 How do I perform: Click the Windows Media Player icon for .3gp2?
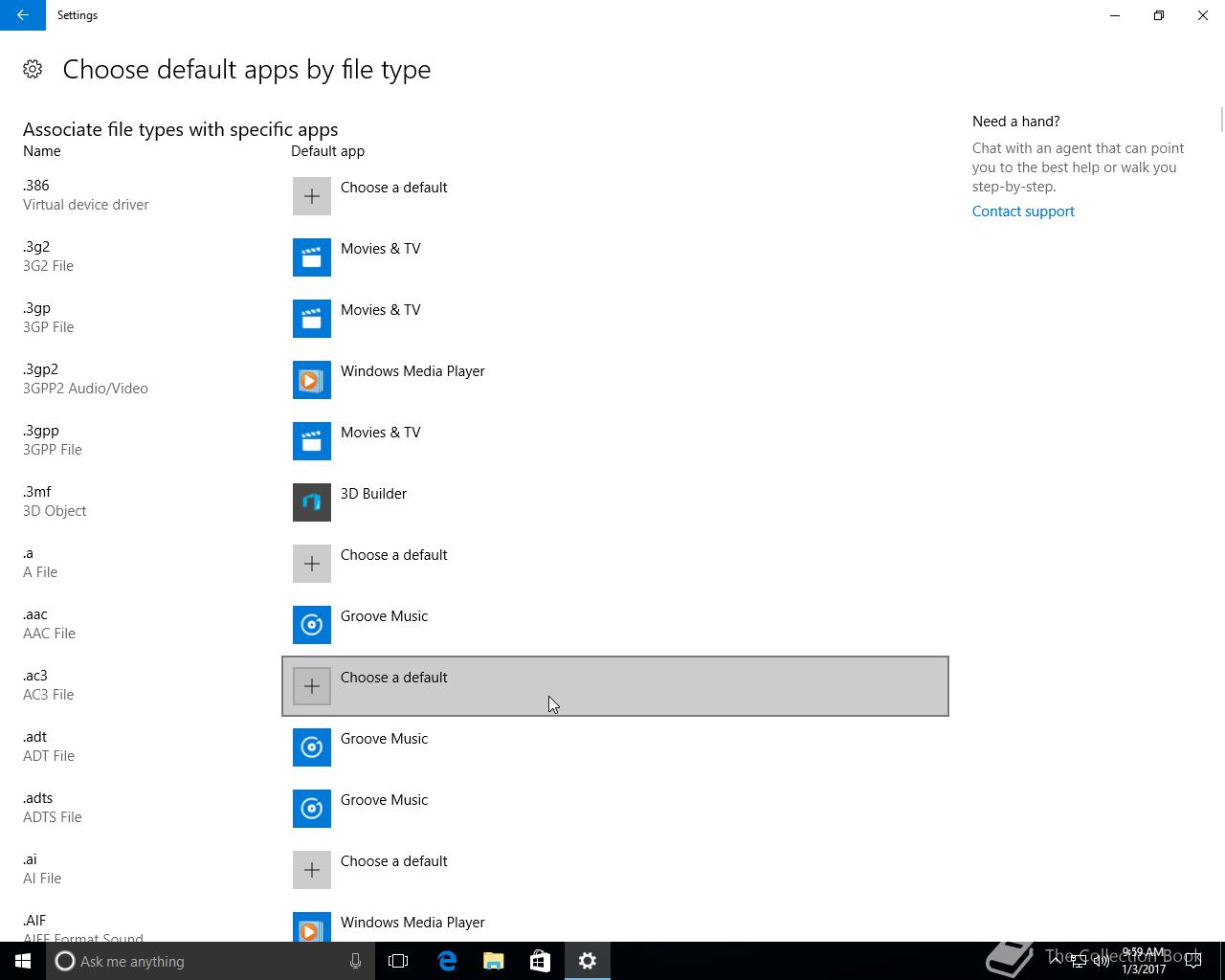click(312, 380)
